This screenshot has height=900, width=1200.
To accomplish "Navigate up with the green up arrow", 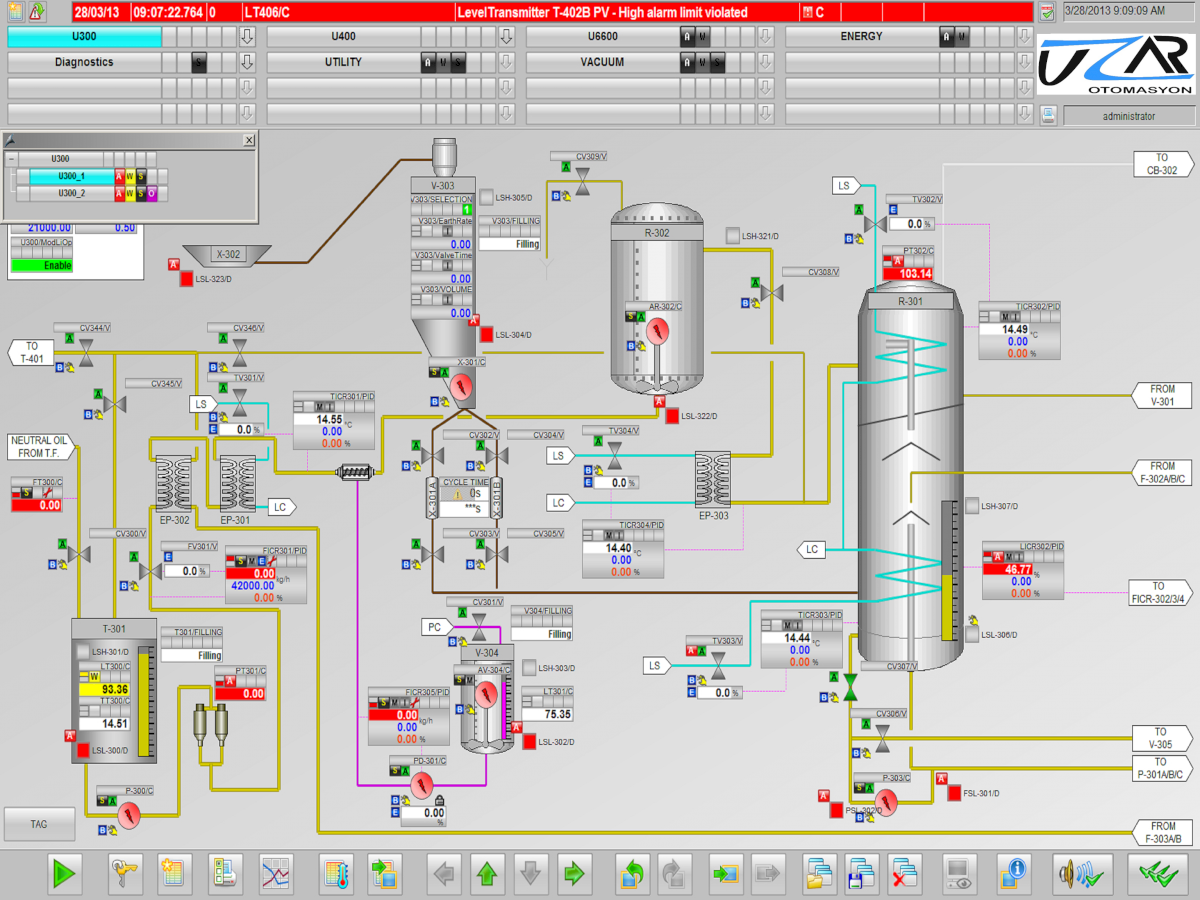I will coord(486,873).
